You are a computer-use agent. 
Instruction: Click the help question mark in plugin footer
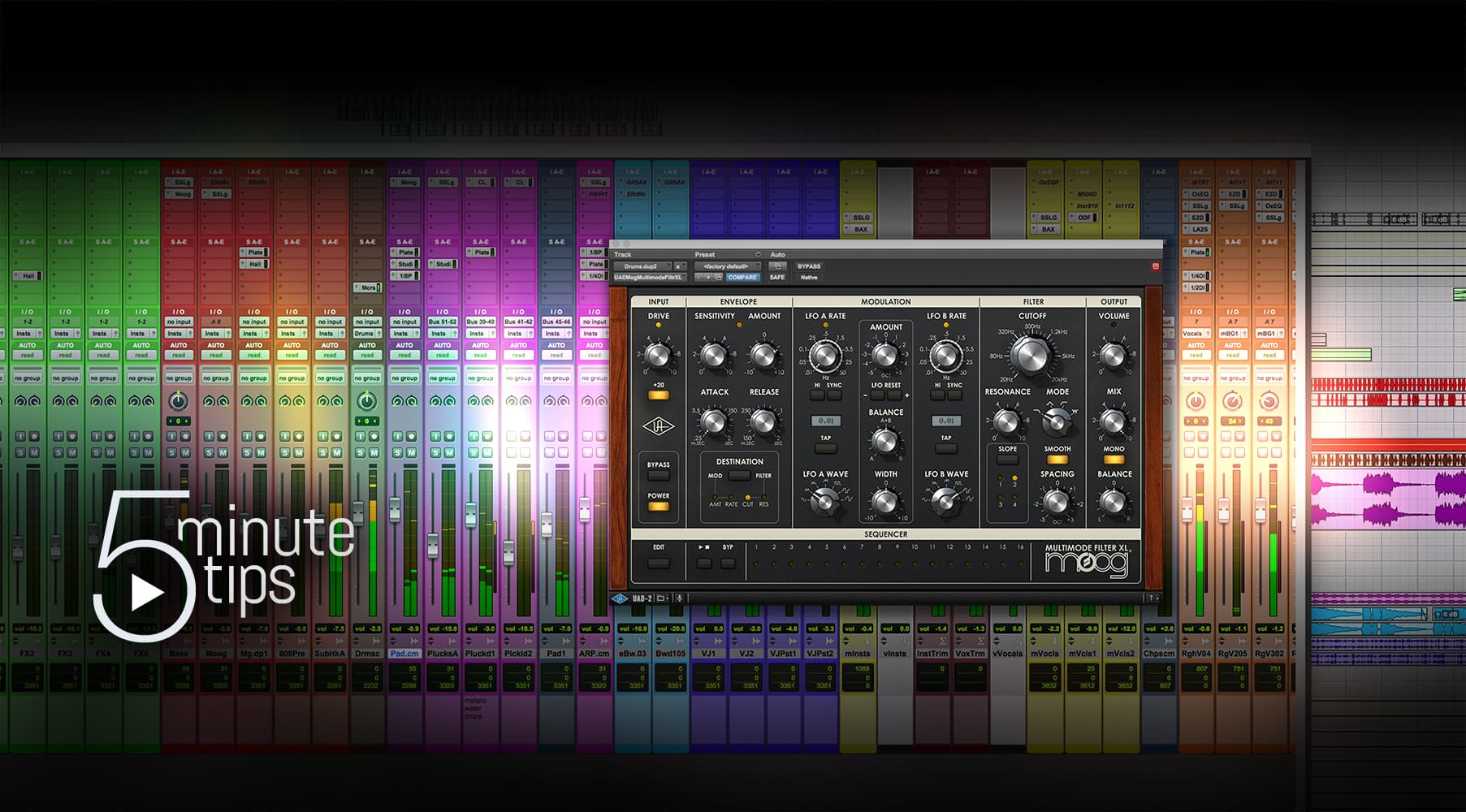coord(1151,598)
